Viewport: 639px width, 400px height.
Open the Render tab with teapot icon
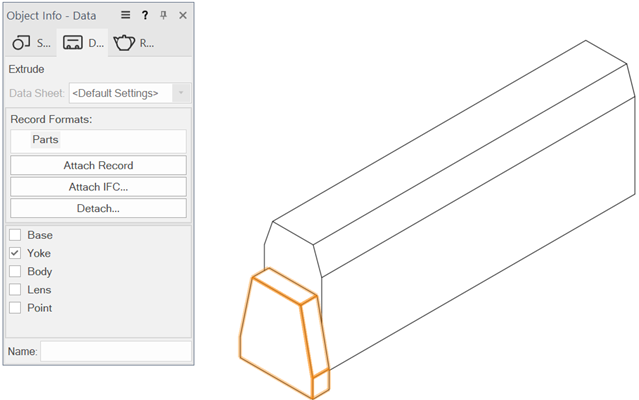133,43
